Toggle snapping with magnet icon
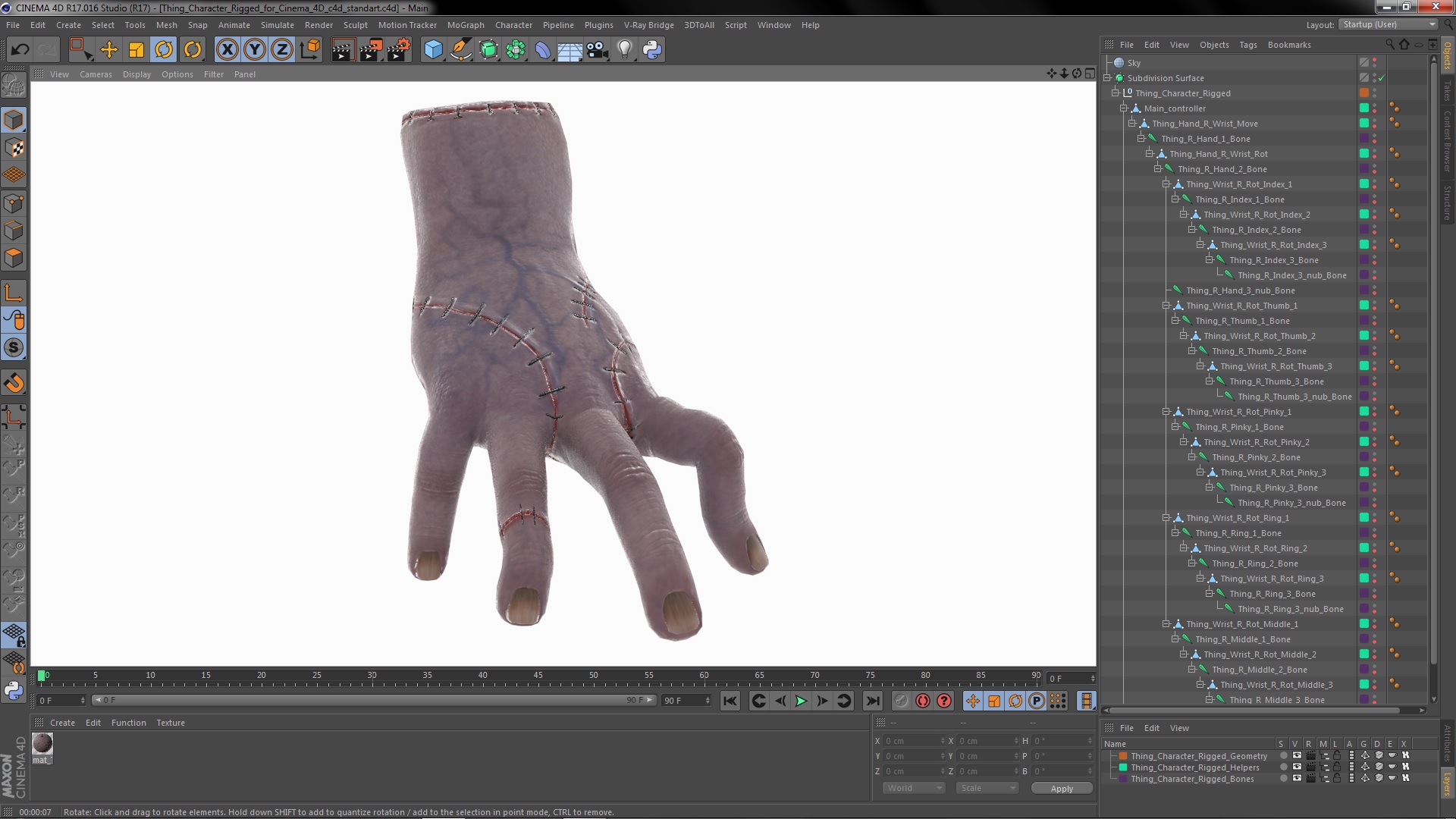1456x819 pixels. [x=14, y=383]
